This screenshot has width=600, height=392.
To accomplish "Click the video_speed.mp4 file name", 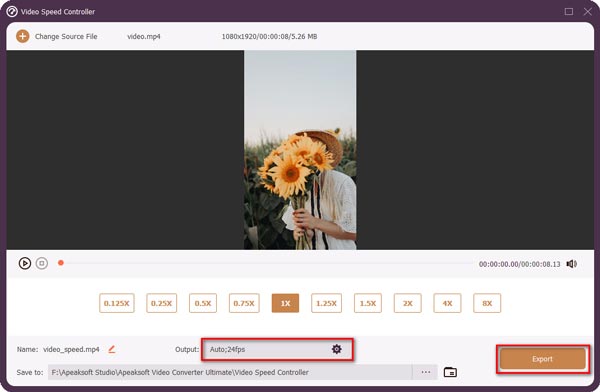I will coord(71,349).
